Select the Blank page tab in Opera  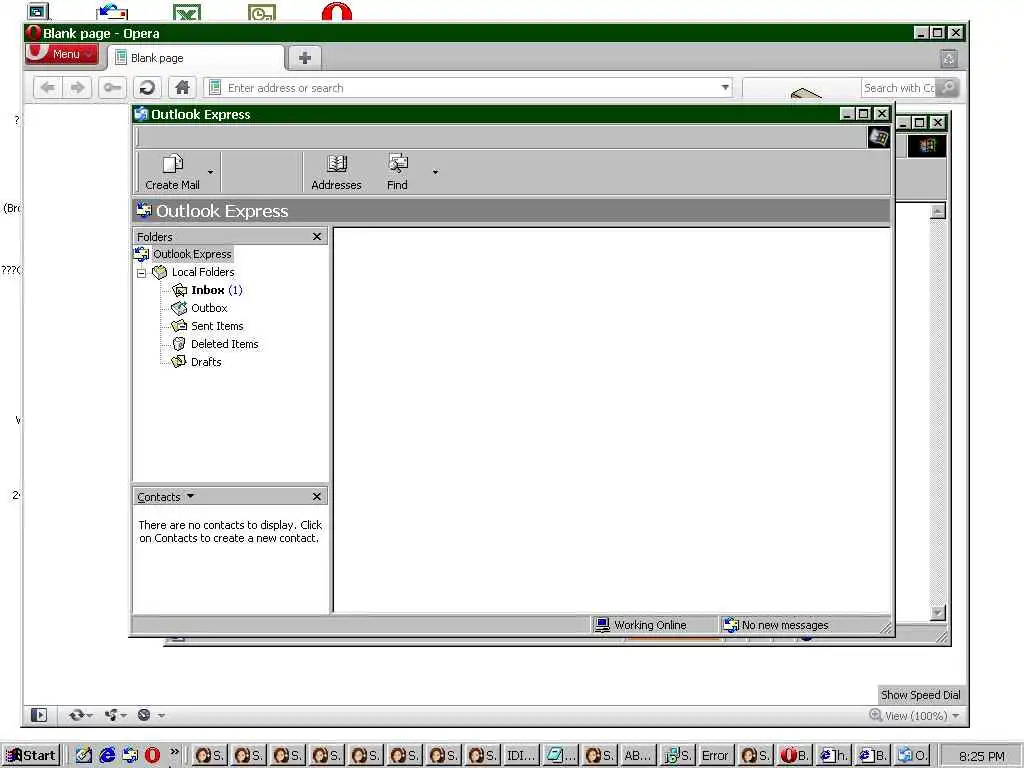coord(196,58)
